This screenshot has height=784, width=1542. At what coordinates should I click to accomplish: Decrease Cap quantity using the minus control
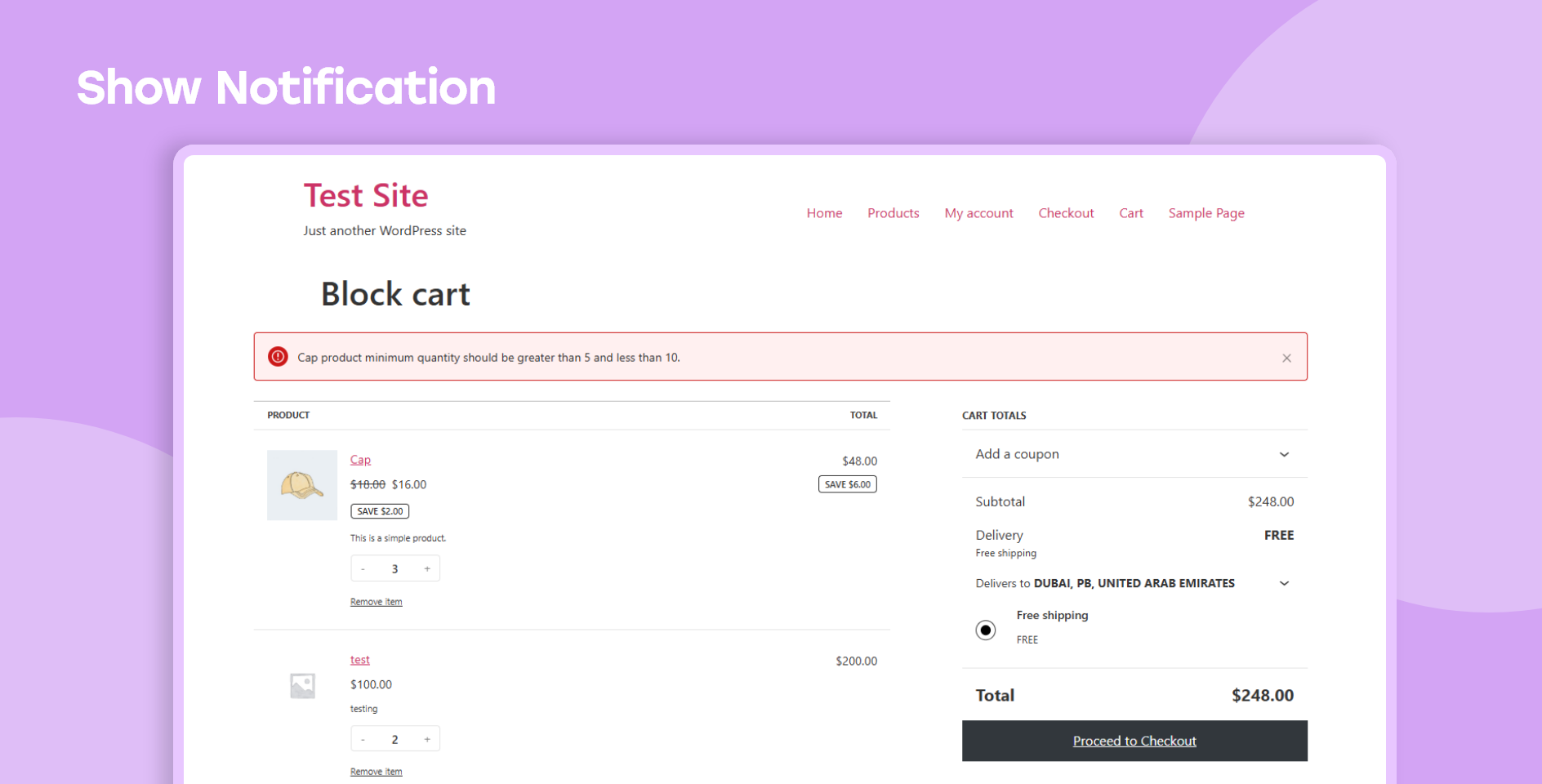coord(363,568)
